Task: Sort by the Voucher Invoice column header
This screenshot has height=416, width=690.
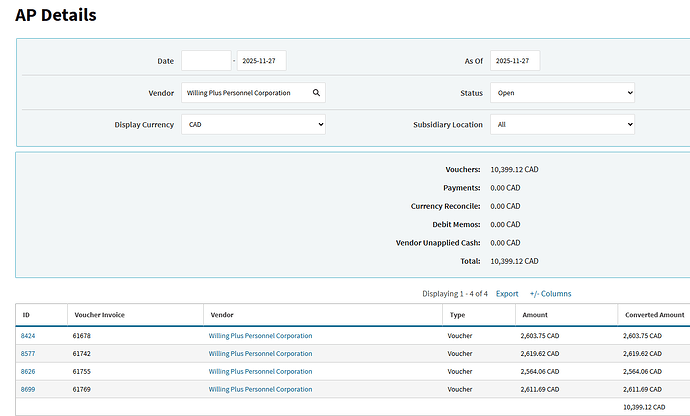Action: pyautogui.click(x=100, y=315)
